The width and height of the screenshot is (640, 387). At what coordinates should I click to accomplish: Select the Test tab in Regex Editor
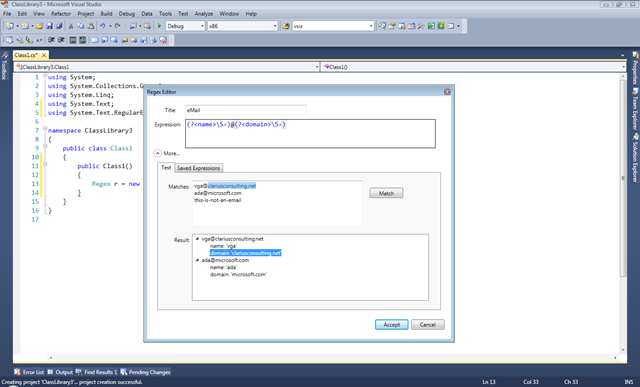point(166,167)
